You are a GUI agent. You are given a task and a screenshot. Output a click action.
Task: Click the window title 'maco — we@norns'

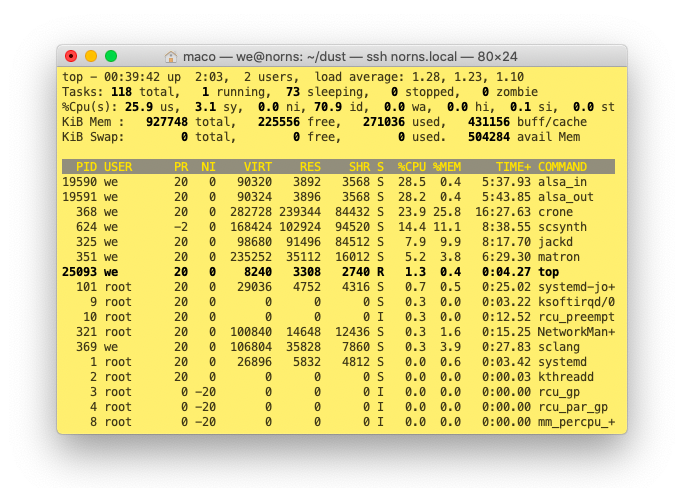[x=243, y=57]
